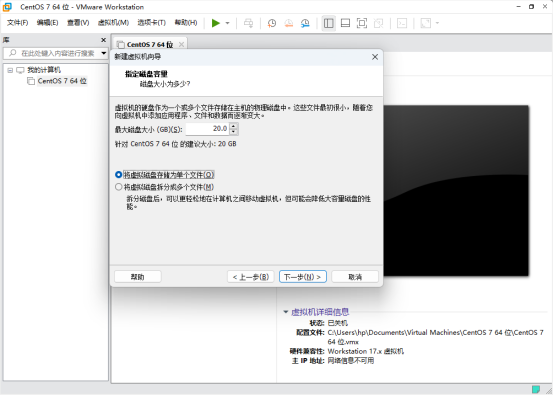Click the console view toolbar icon

pos(402,23)
